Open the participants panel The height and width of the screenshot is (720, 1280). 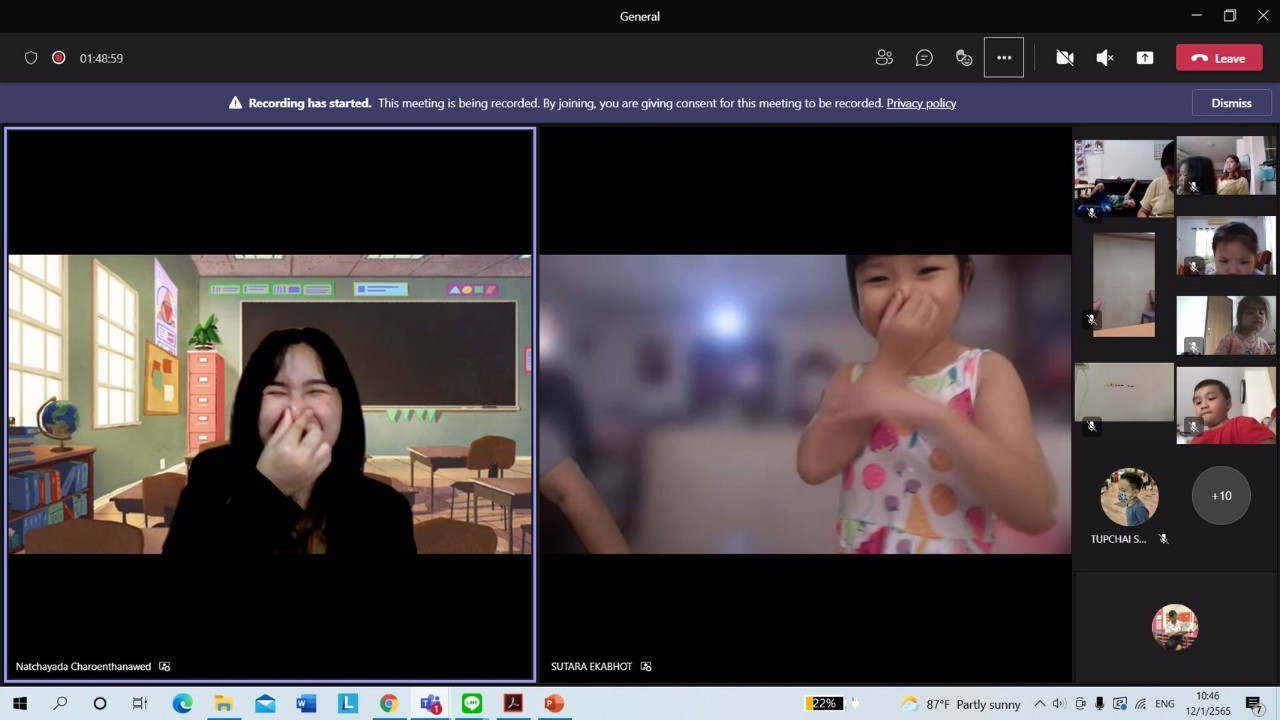[884, 58]
